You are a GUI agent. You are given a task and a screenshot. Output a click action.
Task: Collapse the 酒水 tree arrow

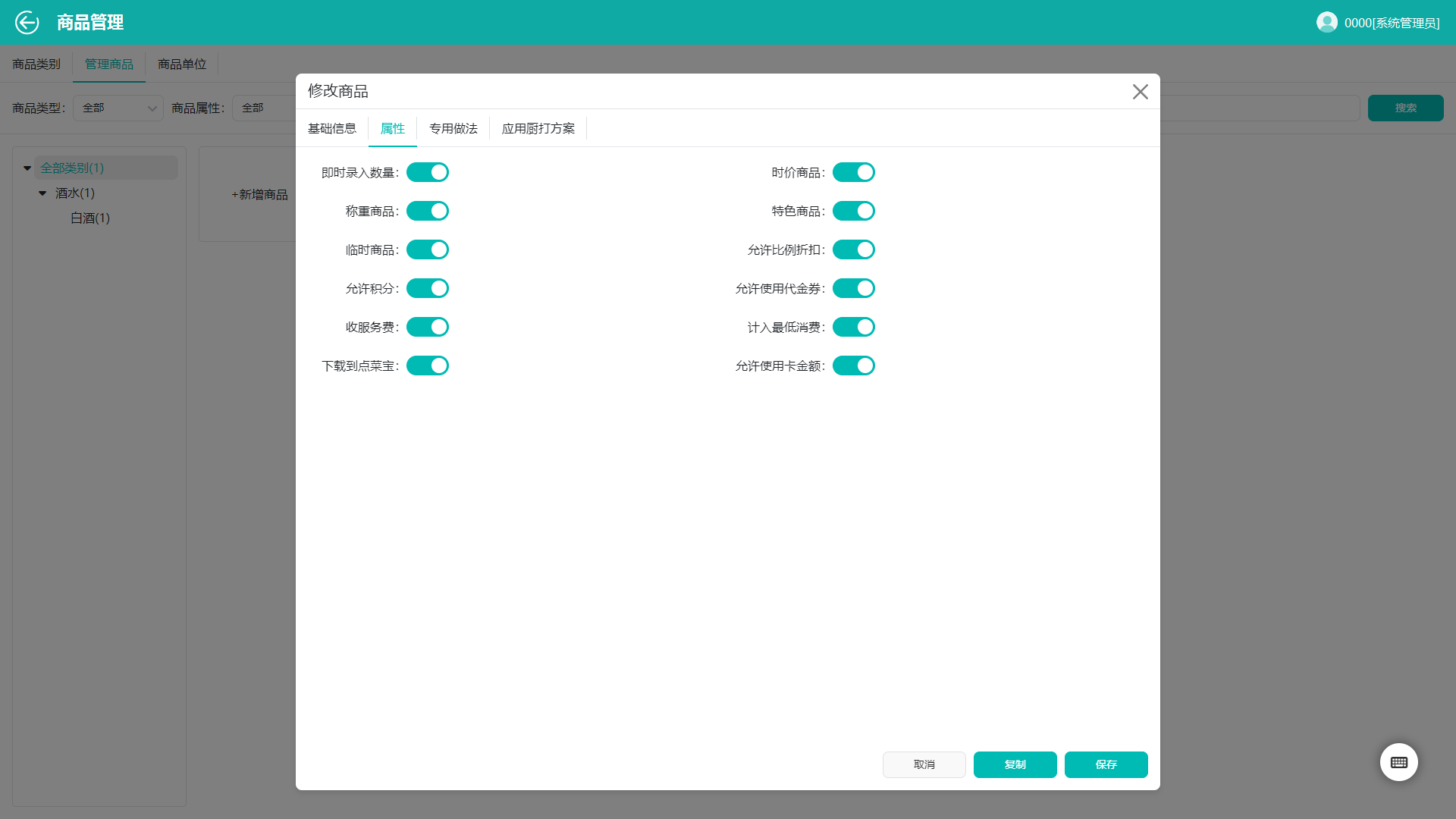click(x=42, y=193)
